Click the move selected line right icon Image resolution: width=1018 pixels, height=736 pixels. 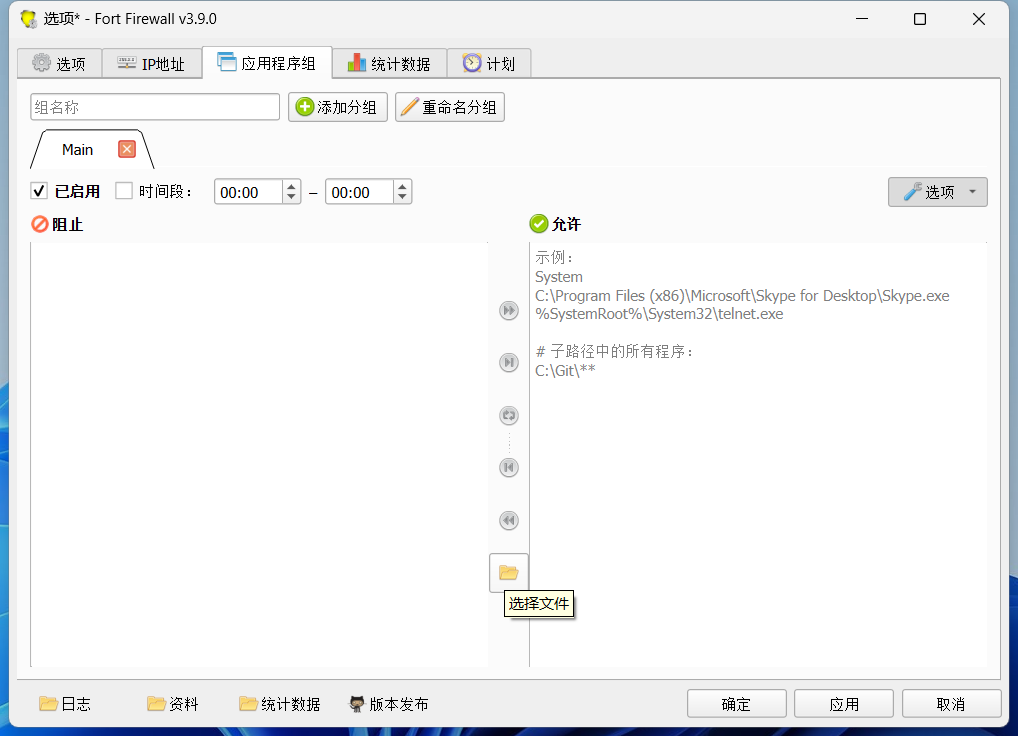point(508,362)
